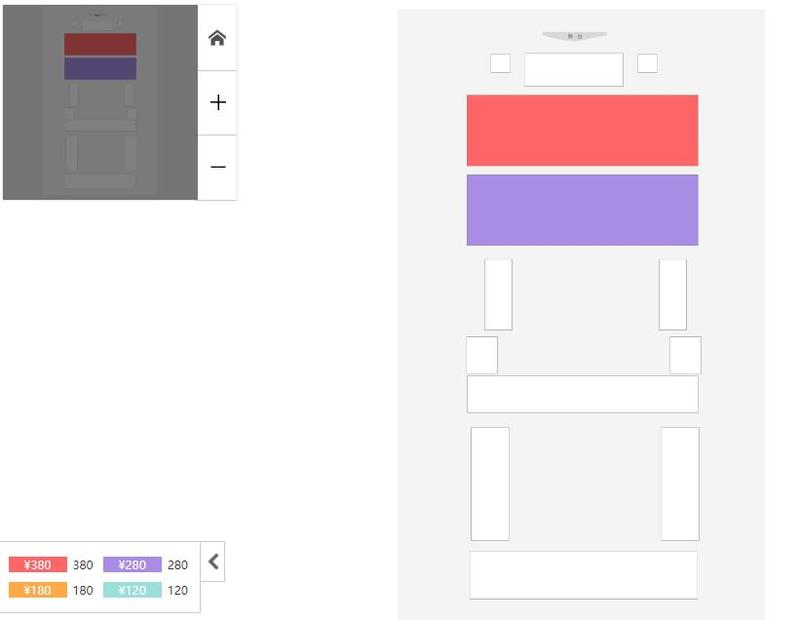Select the bottom-most wide white seating section
Screen dimensions: 800x620
(583, 575)
